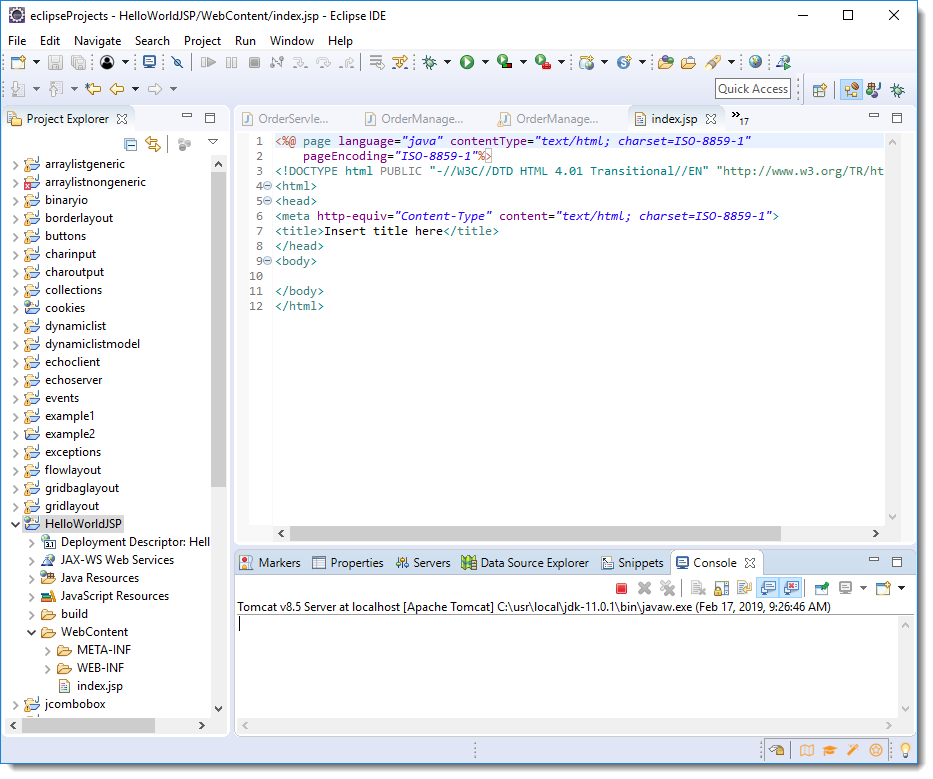Open the Run button dropdown arrow
Image resolution: width=933 pixels, height=779 pixels.
coord(486,62)
